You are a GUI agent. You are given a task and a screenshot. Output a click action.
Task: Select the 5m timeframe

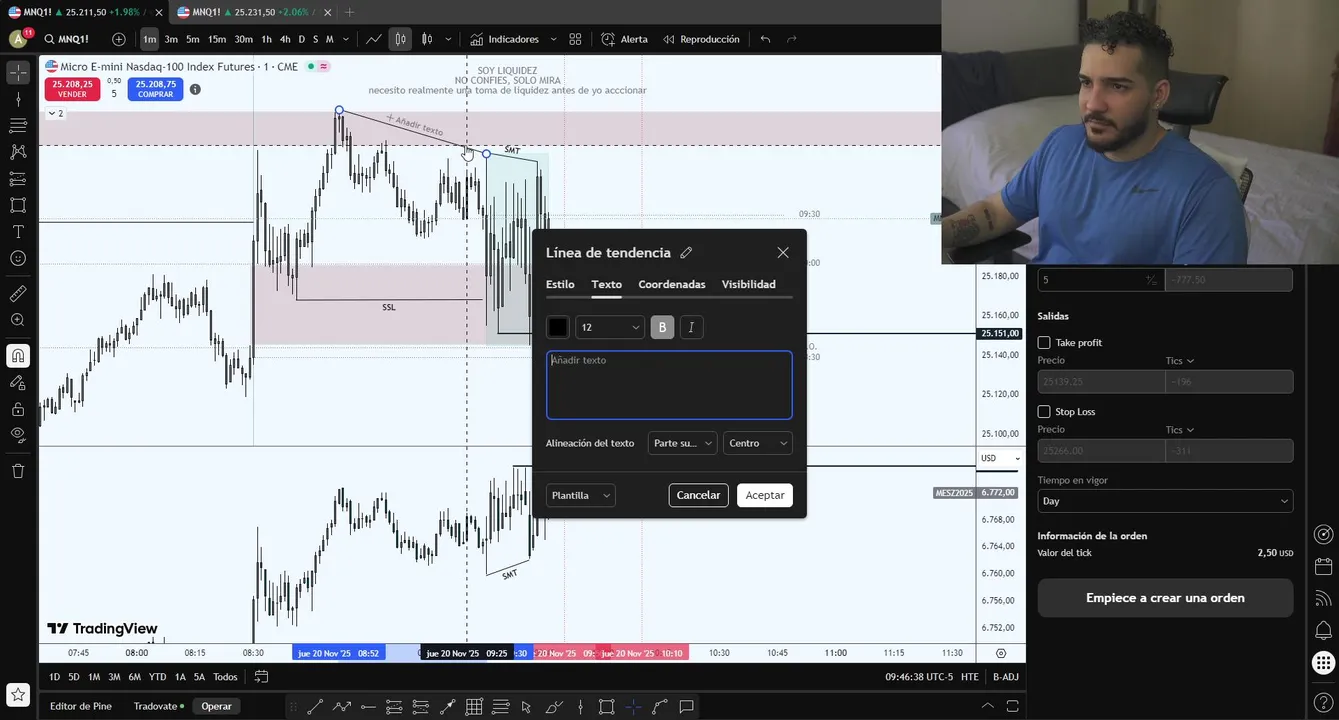point(193,39)
